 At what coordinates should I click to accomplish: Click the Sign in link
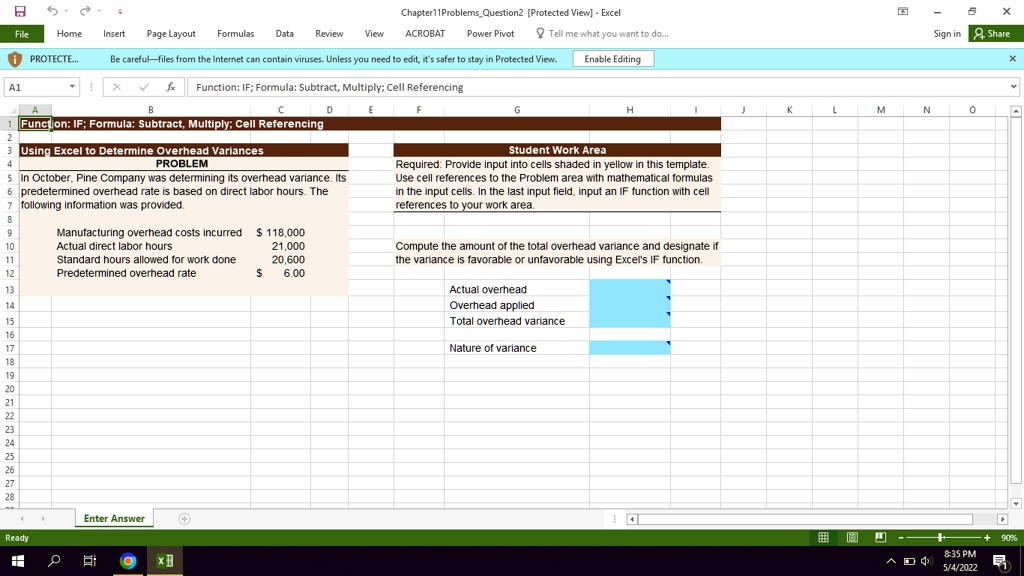coord(946,33)
